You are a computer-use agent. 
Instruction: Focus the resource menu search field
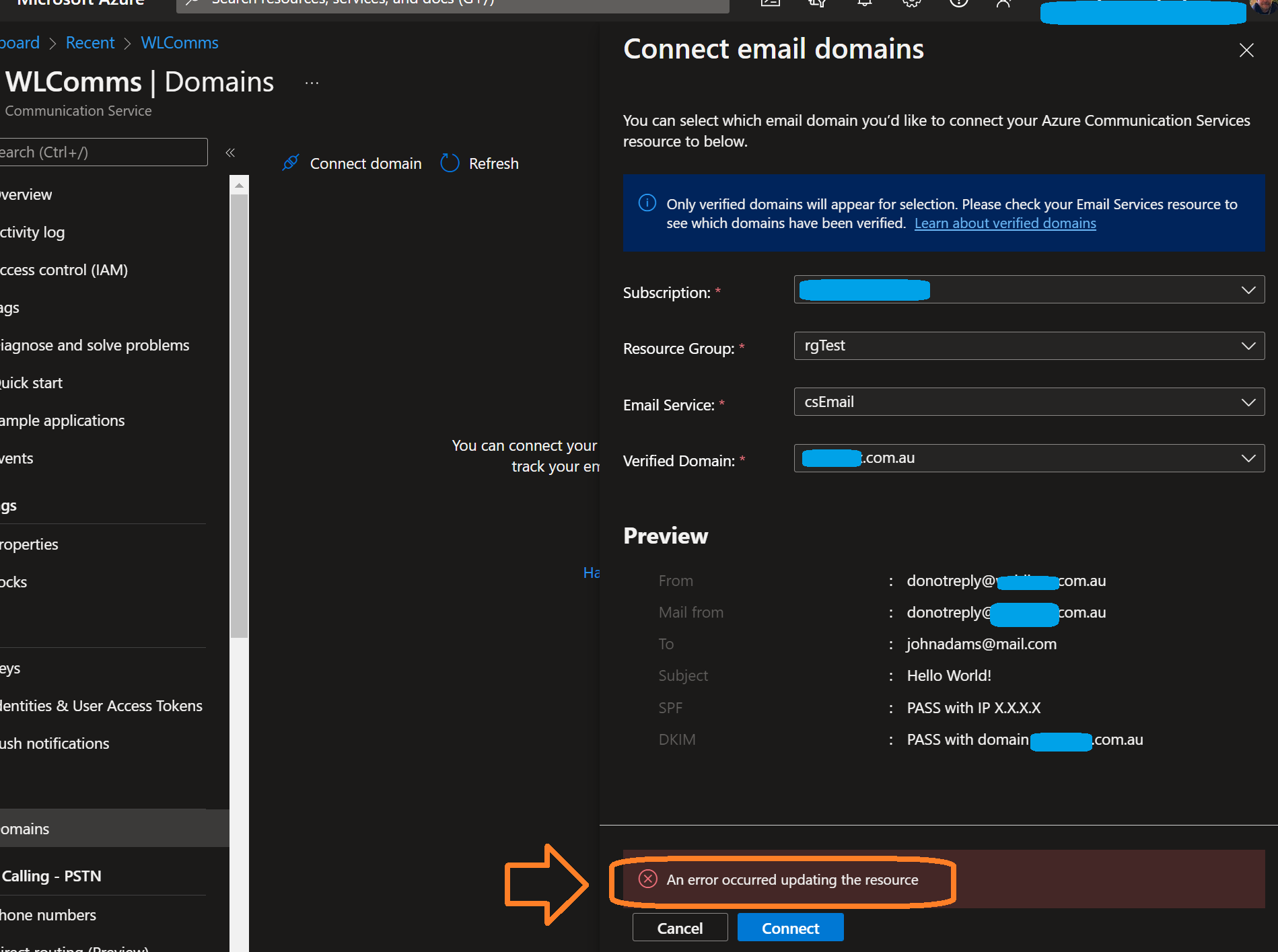tap(104, 152)
